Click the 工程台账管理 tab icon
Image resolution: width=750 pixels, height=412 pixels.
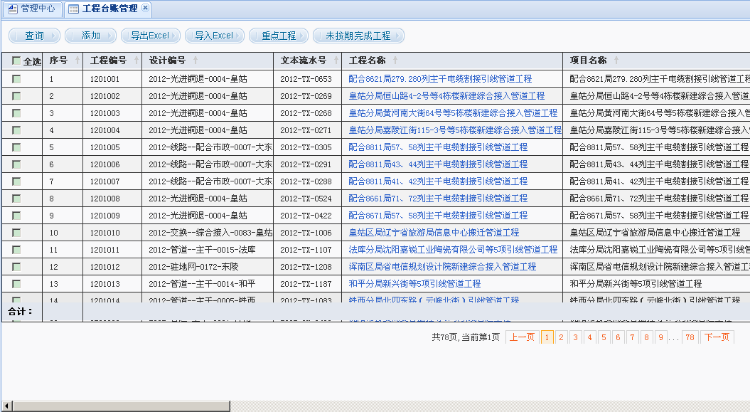74,9
